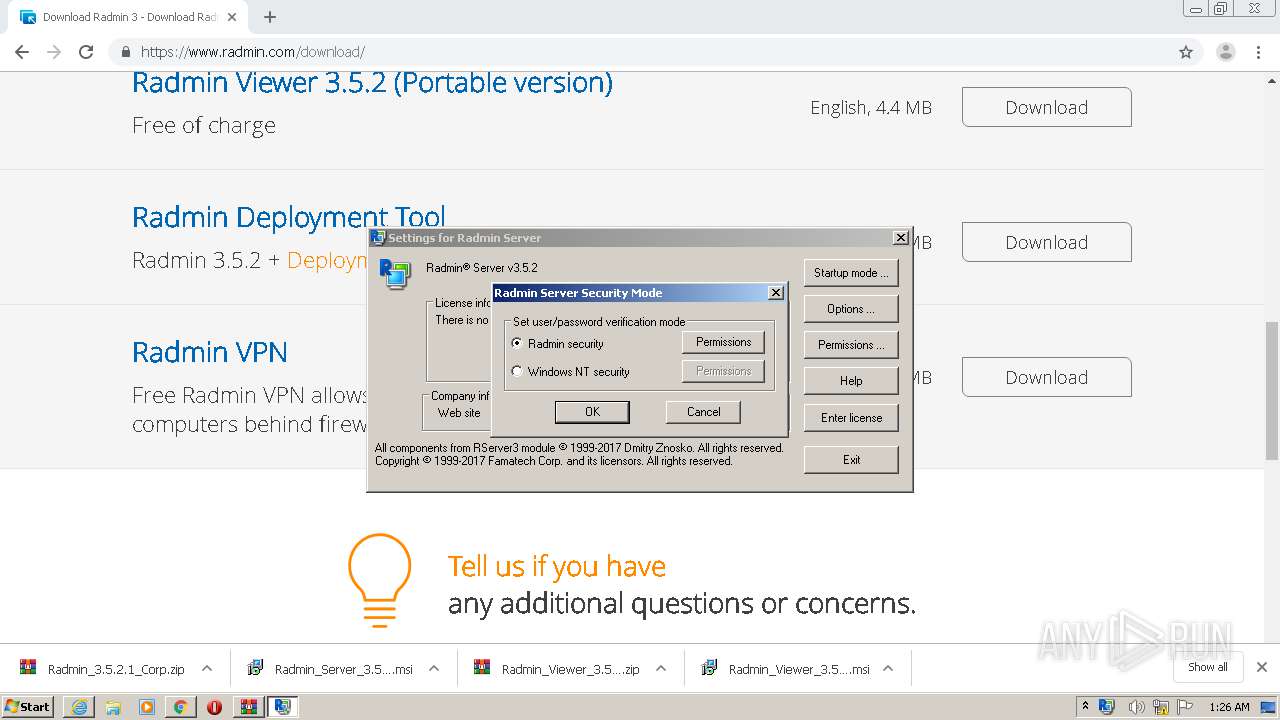
Task: Click the lightbulb questions icon
Action: 379,580
